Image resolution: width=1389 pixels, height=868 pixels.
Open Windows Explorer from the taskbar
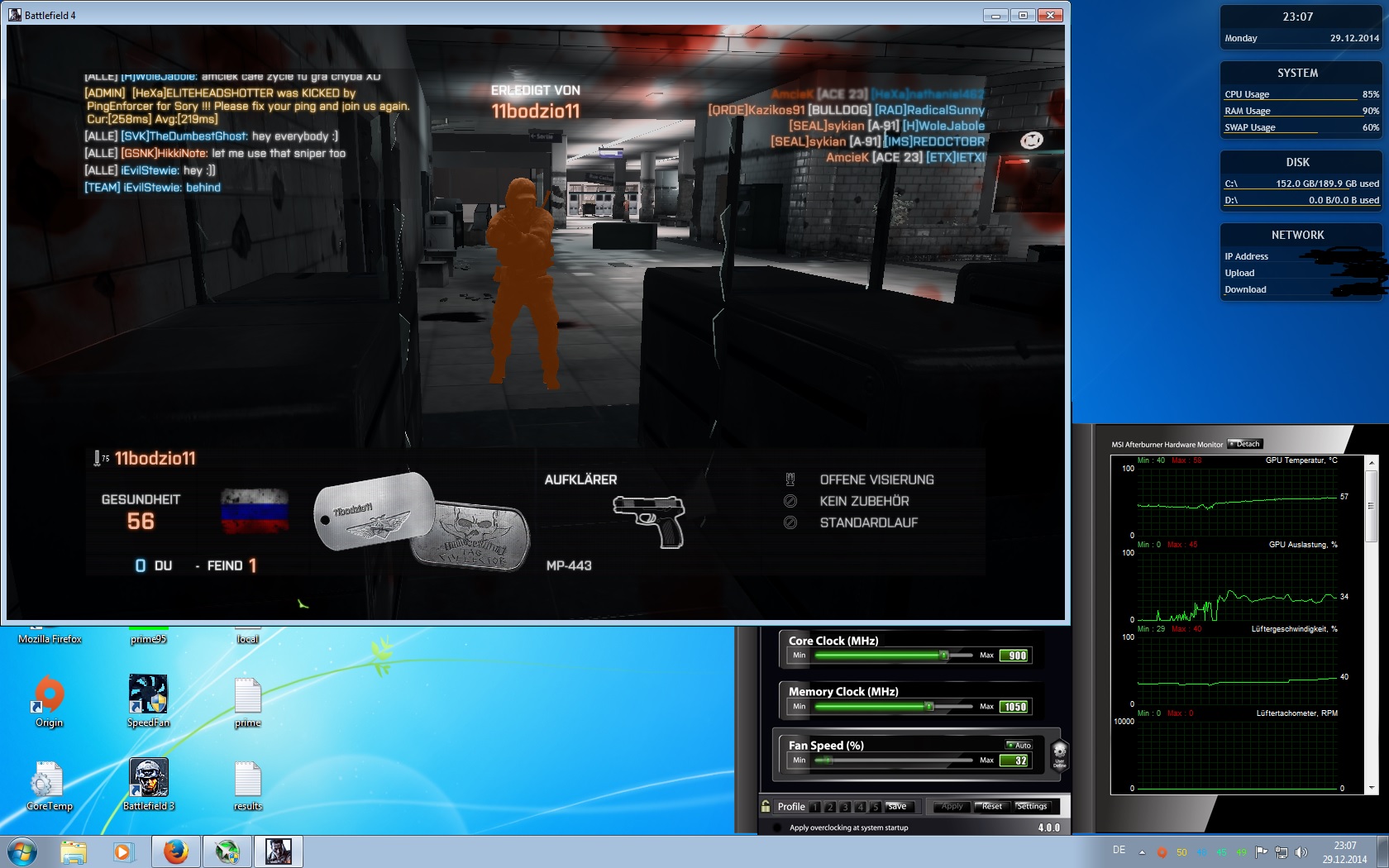(x=73, y=851)
